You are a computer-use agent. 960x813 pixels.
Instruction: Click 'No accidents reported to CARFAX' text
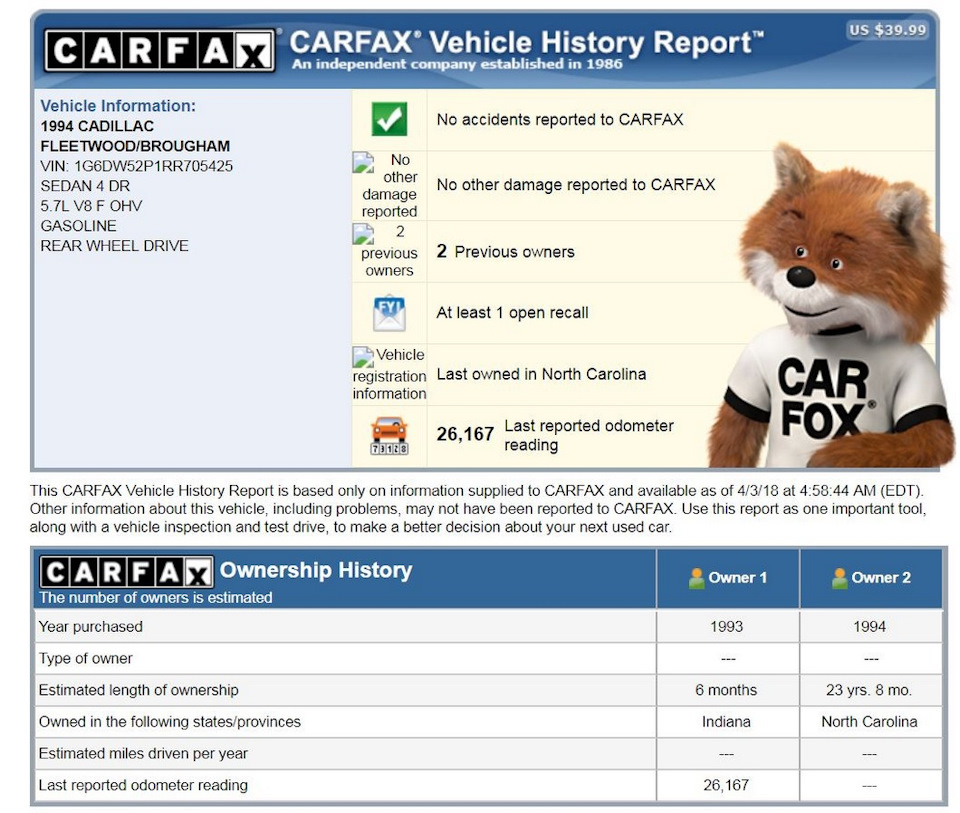click(560, 119)
